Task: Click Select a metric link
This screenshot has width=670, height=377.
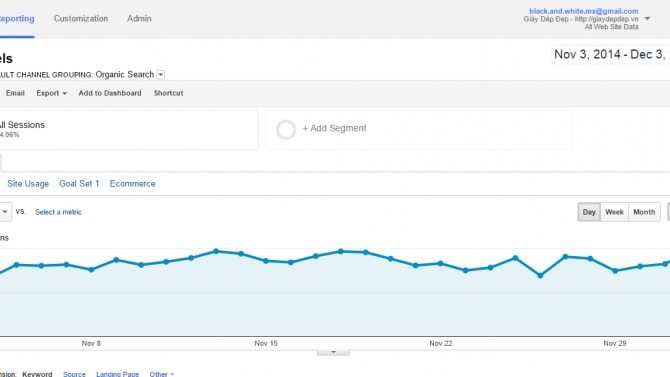Action: 58,212
